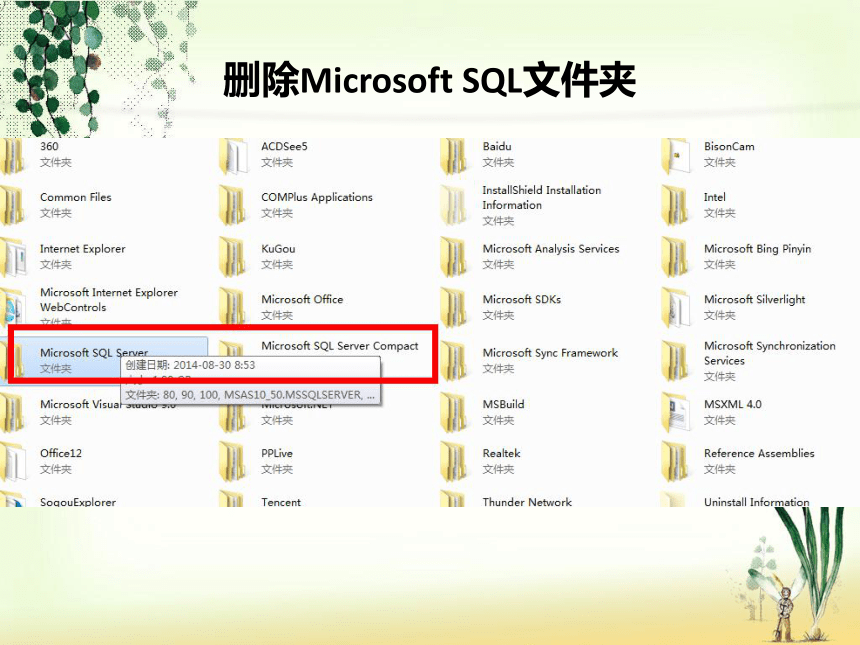Select the Microsoft Office label
Image resolution: width=860 pixels, height=645 pixels.
(x=302, y=299)
